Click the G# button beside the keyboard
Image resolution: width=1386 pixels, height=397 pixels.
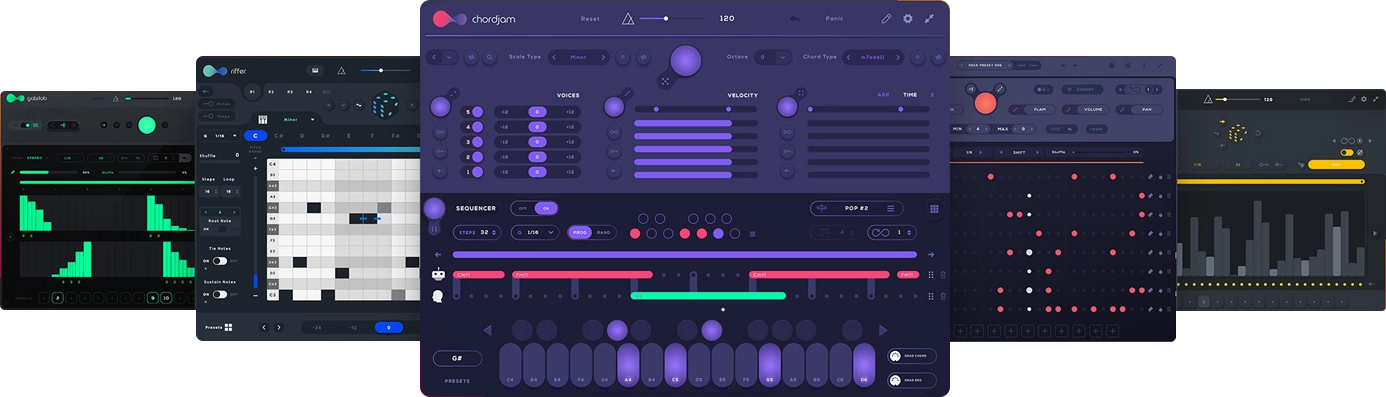coord(457,358)
